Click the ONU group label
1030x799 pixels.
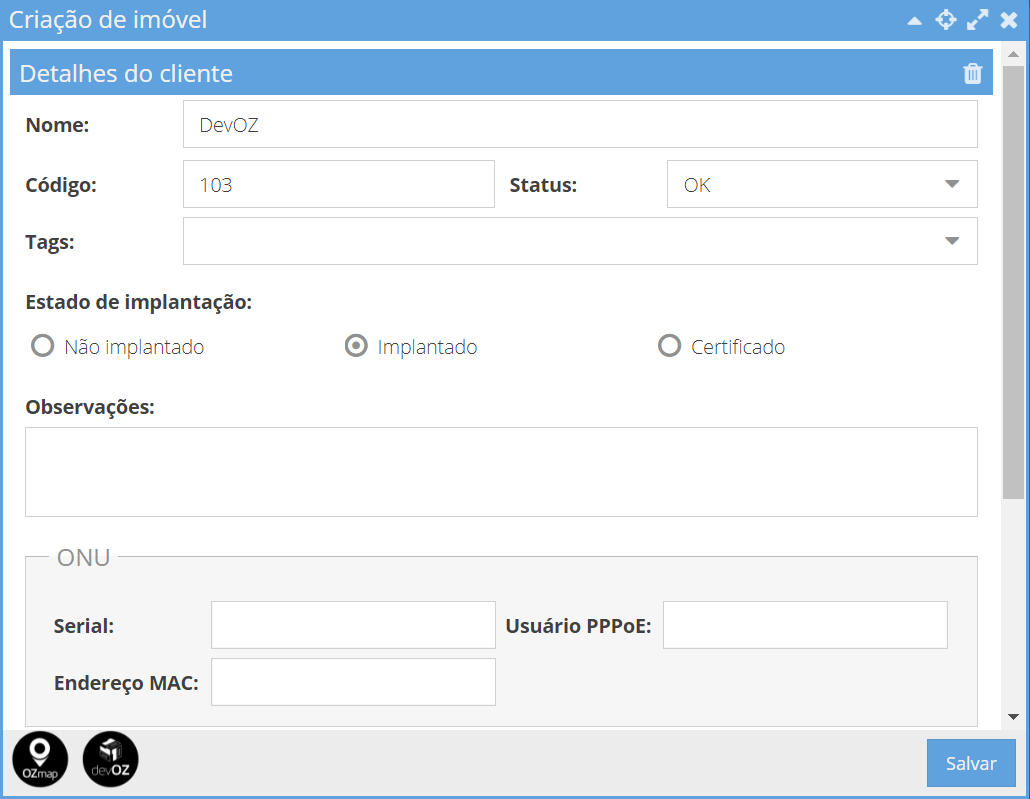pyautogui.click(x=83, y=557)
